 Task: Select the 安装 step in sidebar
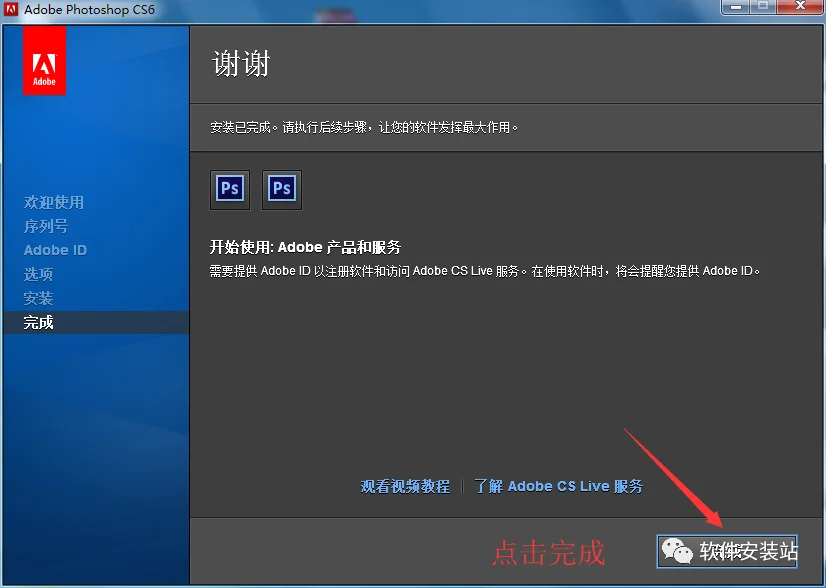(38, 298)
